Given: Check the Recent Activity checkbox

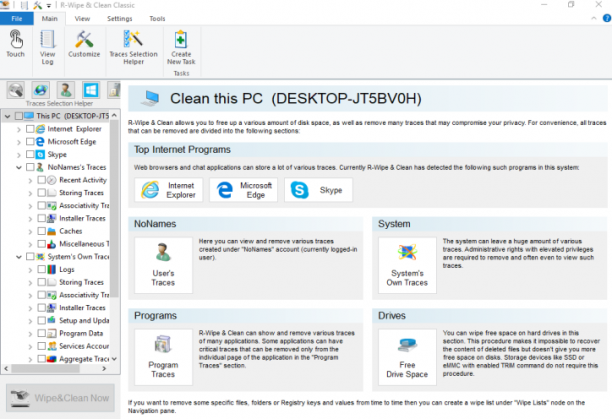Looking at the screenshot, I should tap(41, 180).
